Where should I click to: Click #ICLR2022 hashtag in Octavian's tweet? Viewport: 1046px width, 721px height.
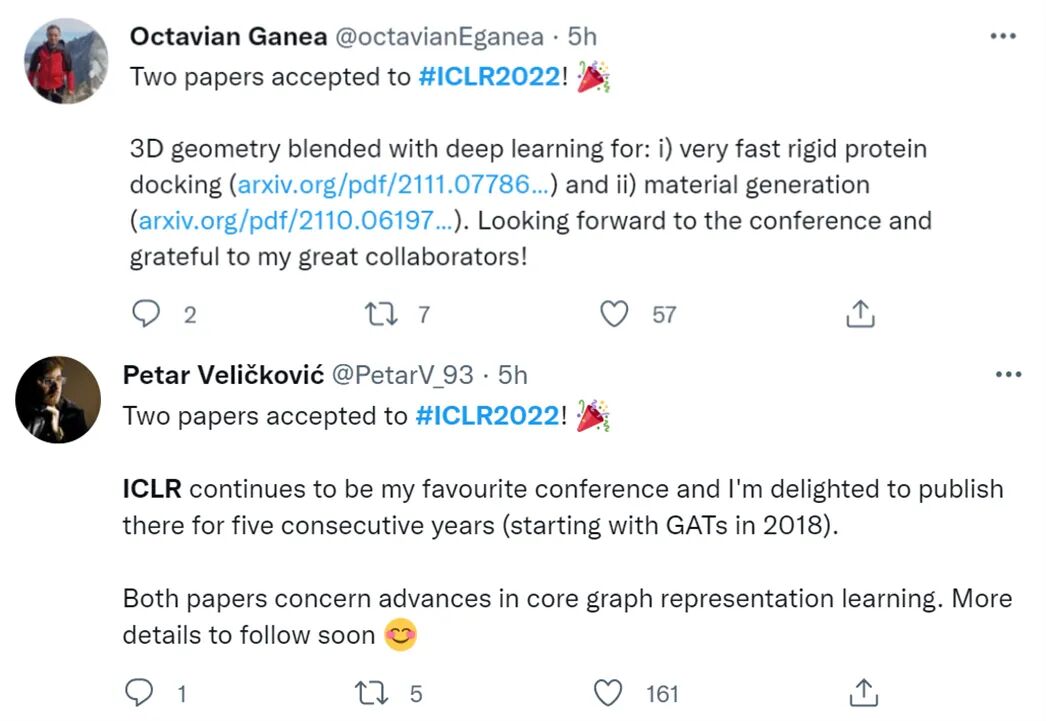point(488,77)
